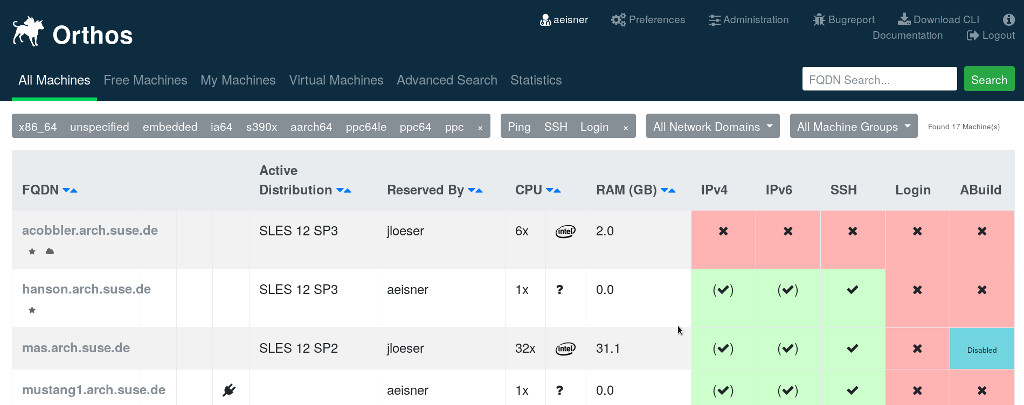Toggle ppc64 architecture filter

(x=415, y=127)
